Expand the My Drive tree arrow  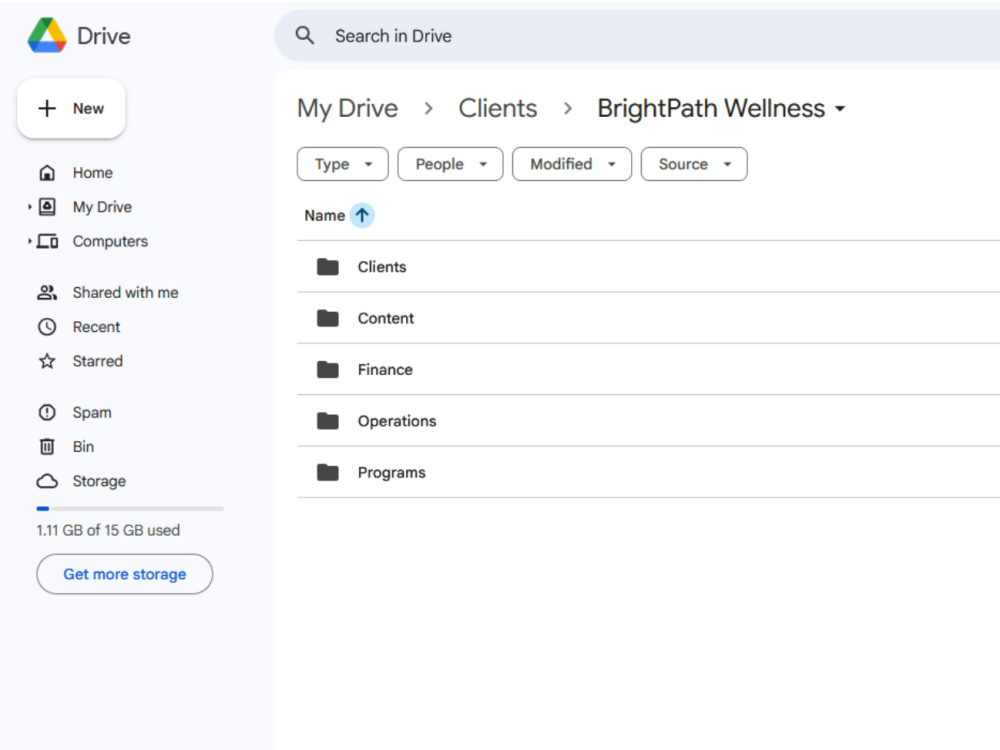pos(29,207)
